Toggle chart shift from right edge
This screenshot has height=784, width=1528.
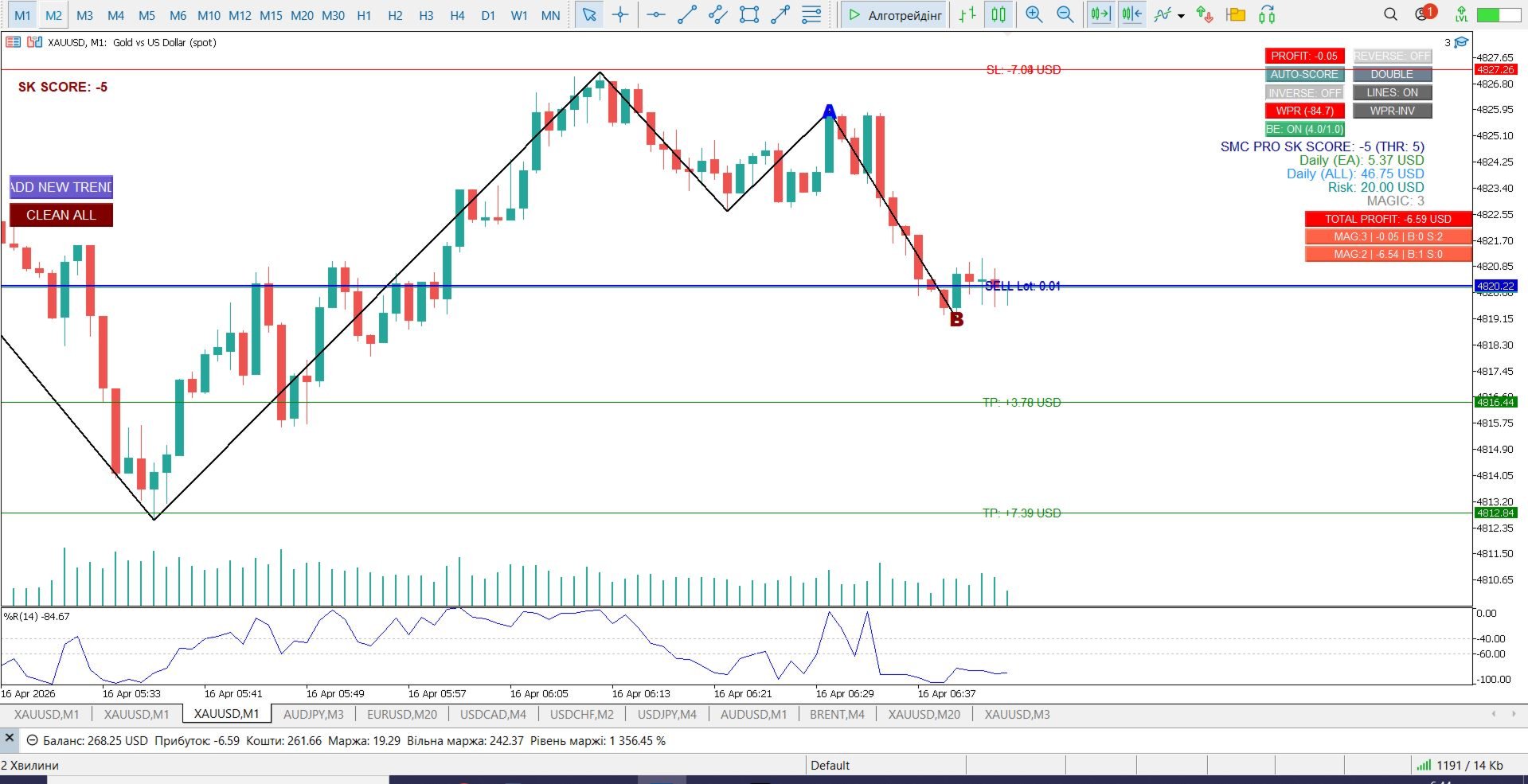click(1131, 14)
